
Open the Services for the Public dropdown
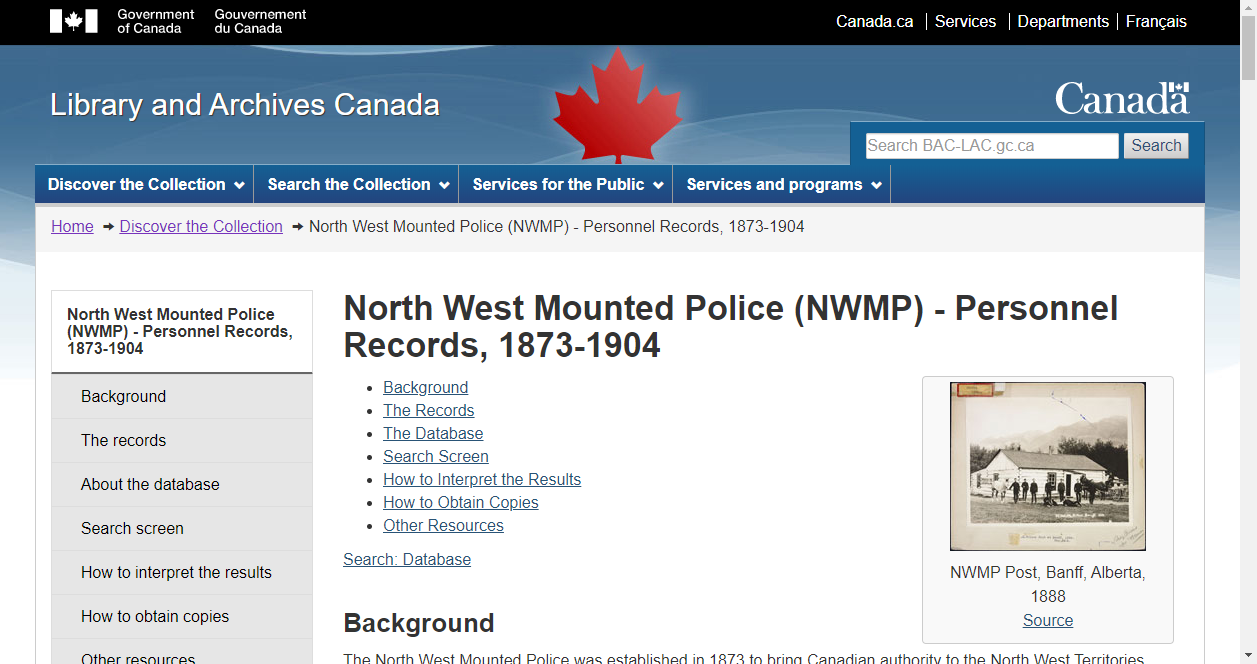point(565,184)
